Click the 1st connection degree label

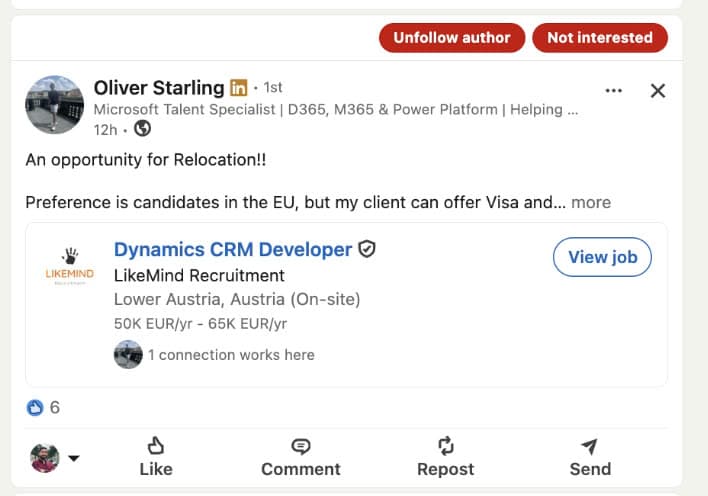point(273,88)
